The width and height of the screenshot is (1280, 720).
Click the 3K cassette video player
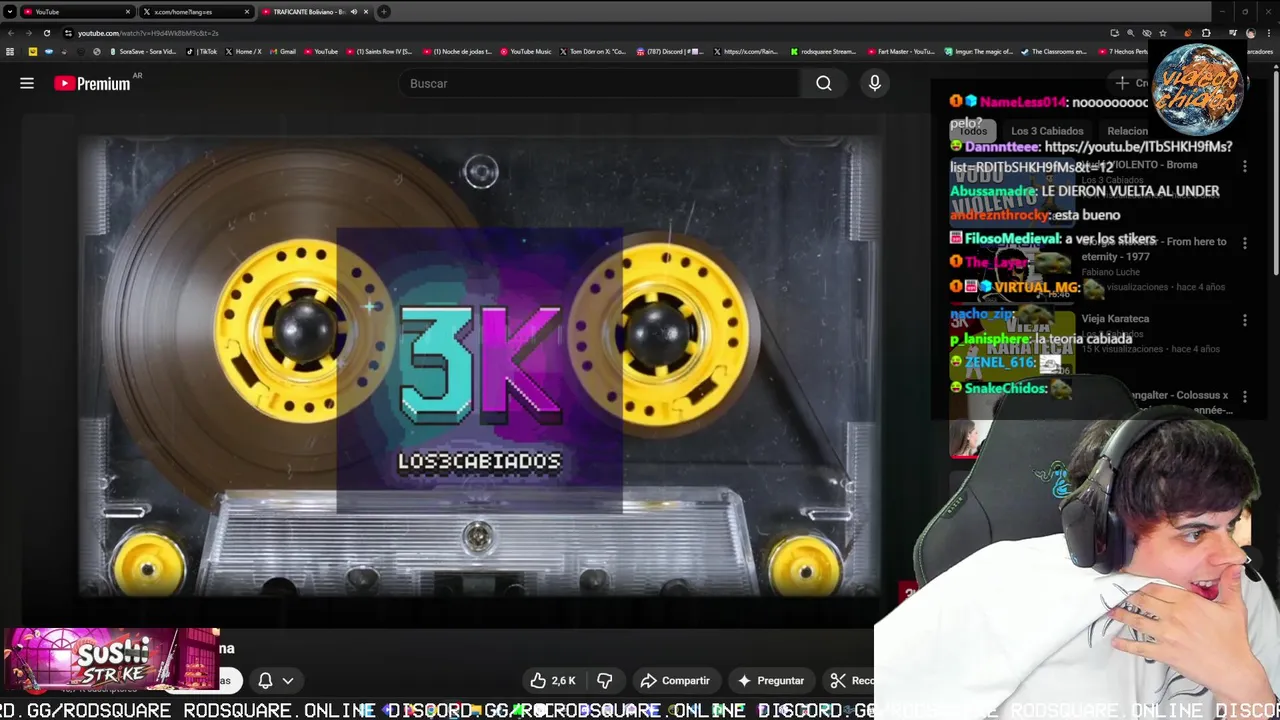(480, 366)
